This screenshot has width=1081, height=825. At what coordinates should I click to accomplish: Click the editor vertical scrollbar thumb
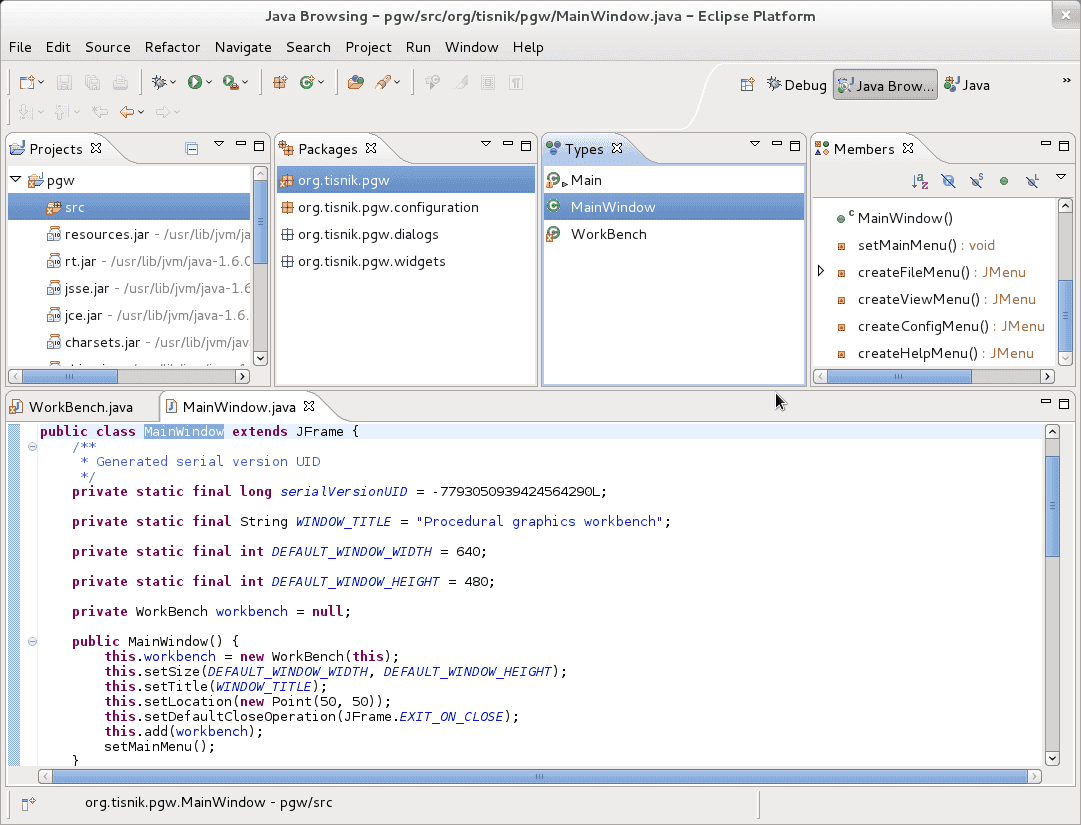(1052, 505)
